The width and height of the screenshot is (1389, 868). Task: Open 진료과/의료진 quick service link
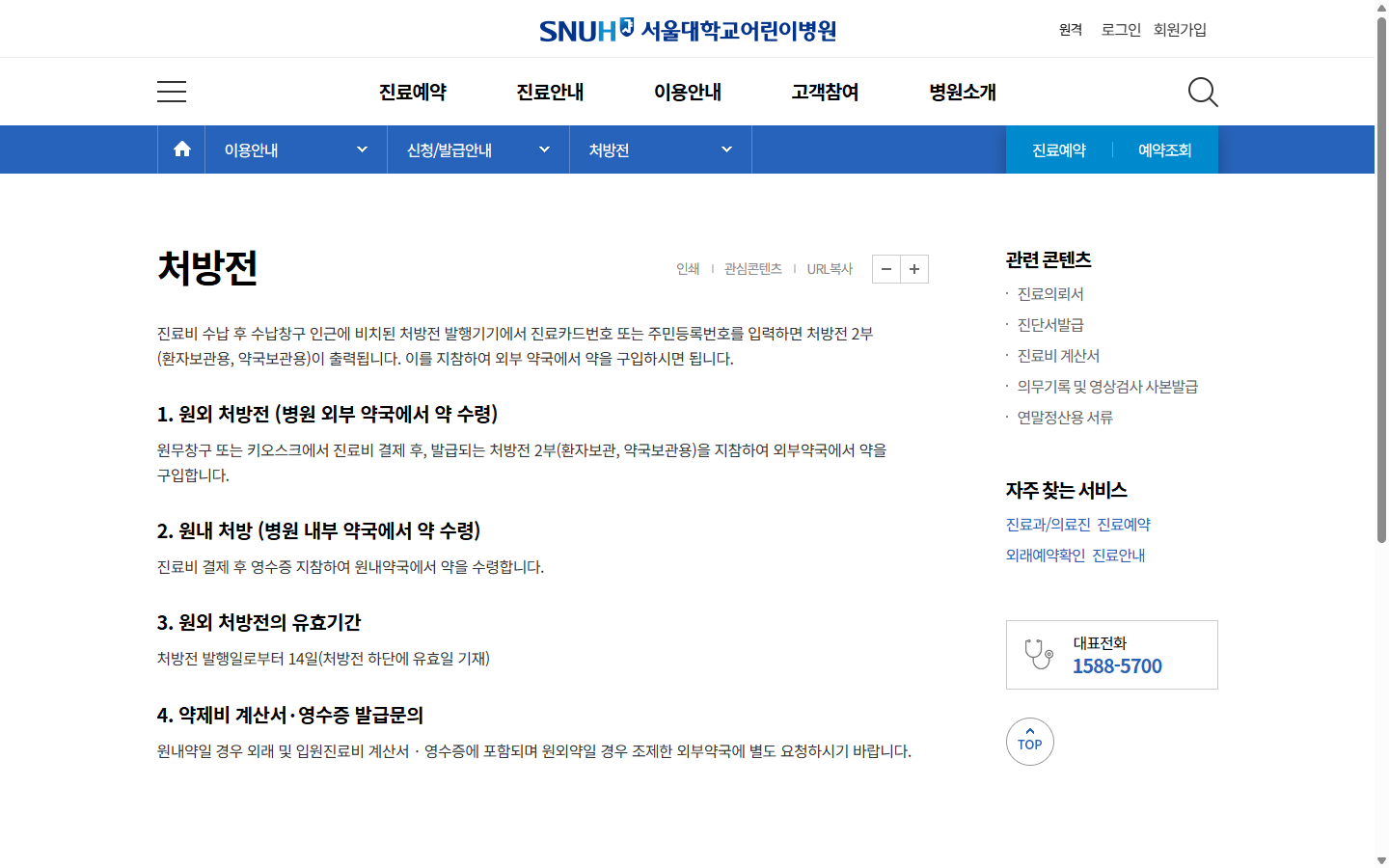tap(1049, 525)
